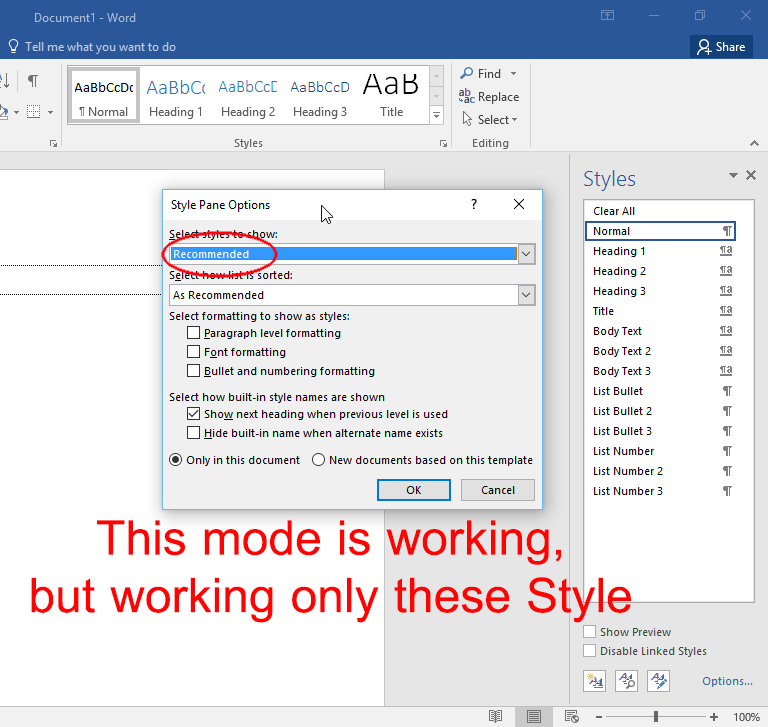
Task: Switch to Web Layout view icon
Action: pyautogui.click(x=572, y=716)
